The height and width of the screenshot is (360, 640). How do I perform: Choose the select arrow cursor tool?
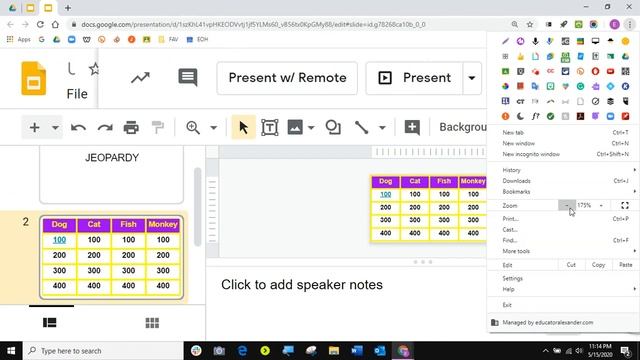pyautogui.click(x=243, y=127)
